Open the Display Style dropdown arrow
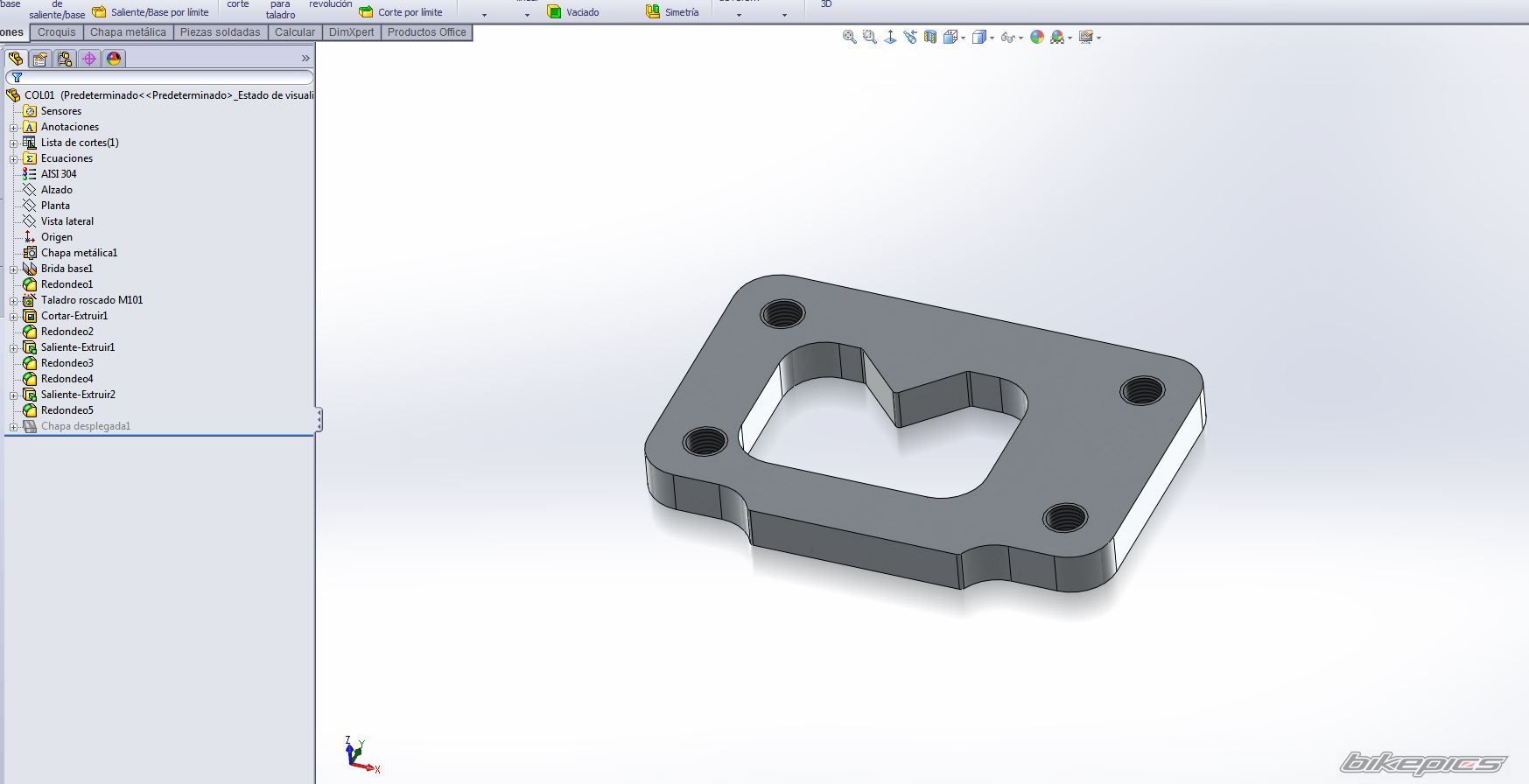Viewport: 1529px width, 784px height. coord(992,38)
